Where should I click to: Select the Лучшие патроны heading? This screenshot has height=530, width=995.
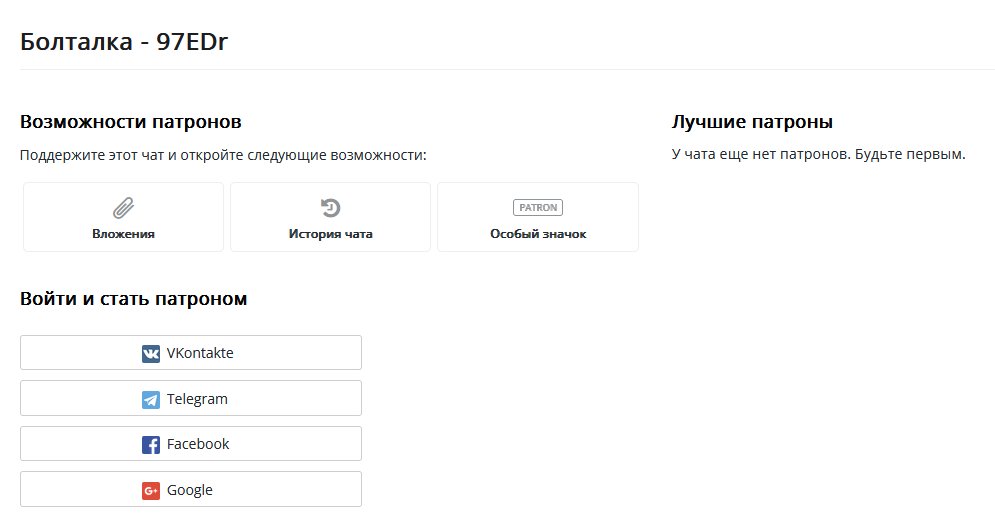tap(752, 121)
